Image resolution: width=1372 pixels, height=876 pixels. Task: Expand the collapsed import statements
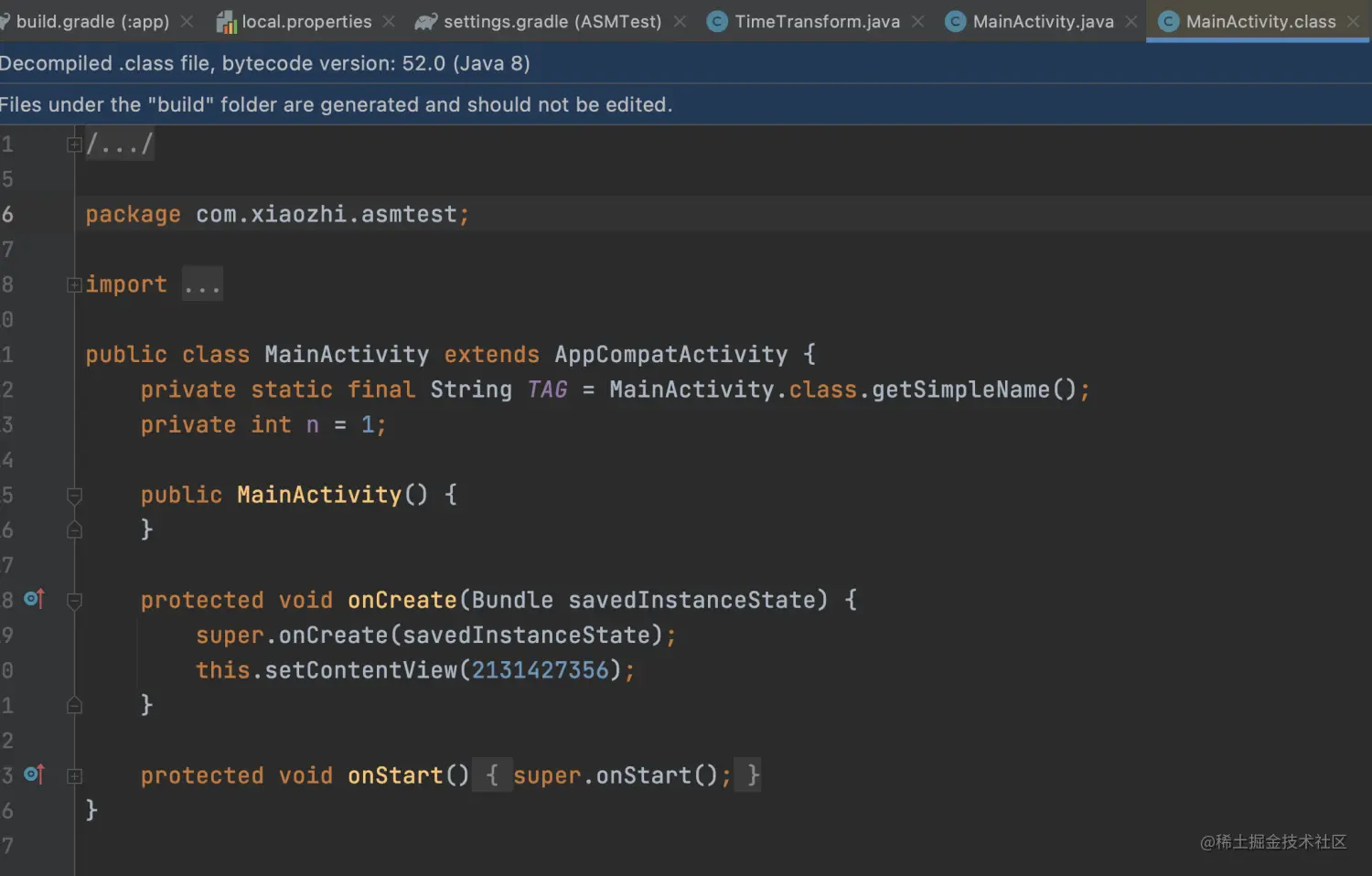pyautogui.click(x=74, y=285)
